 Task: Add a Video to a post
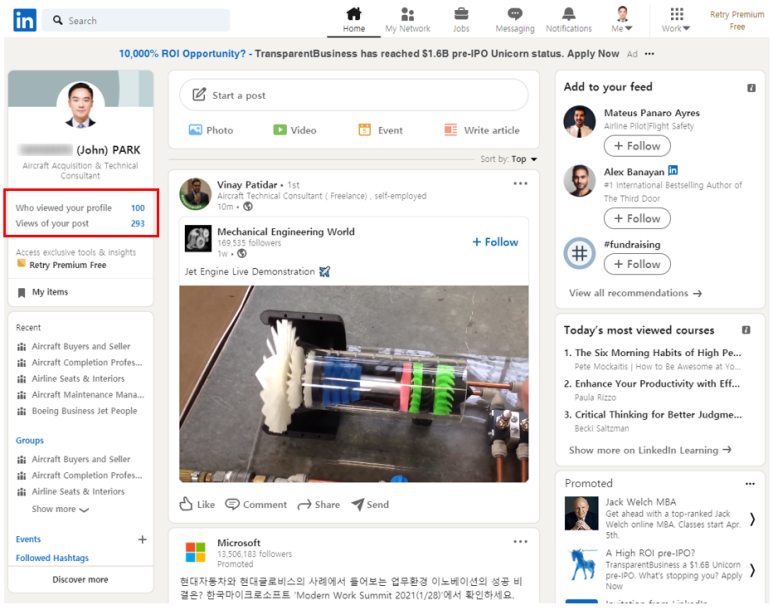coord(295,130)
